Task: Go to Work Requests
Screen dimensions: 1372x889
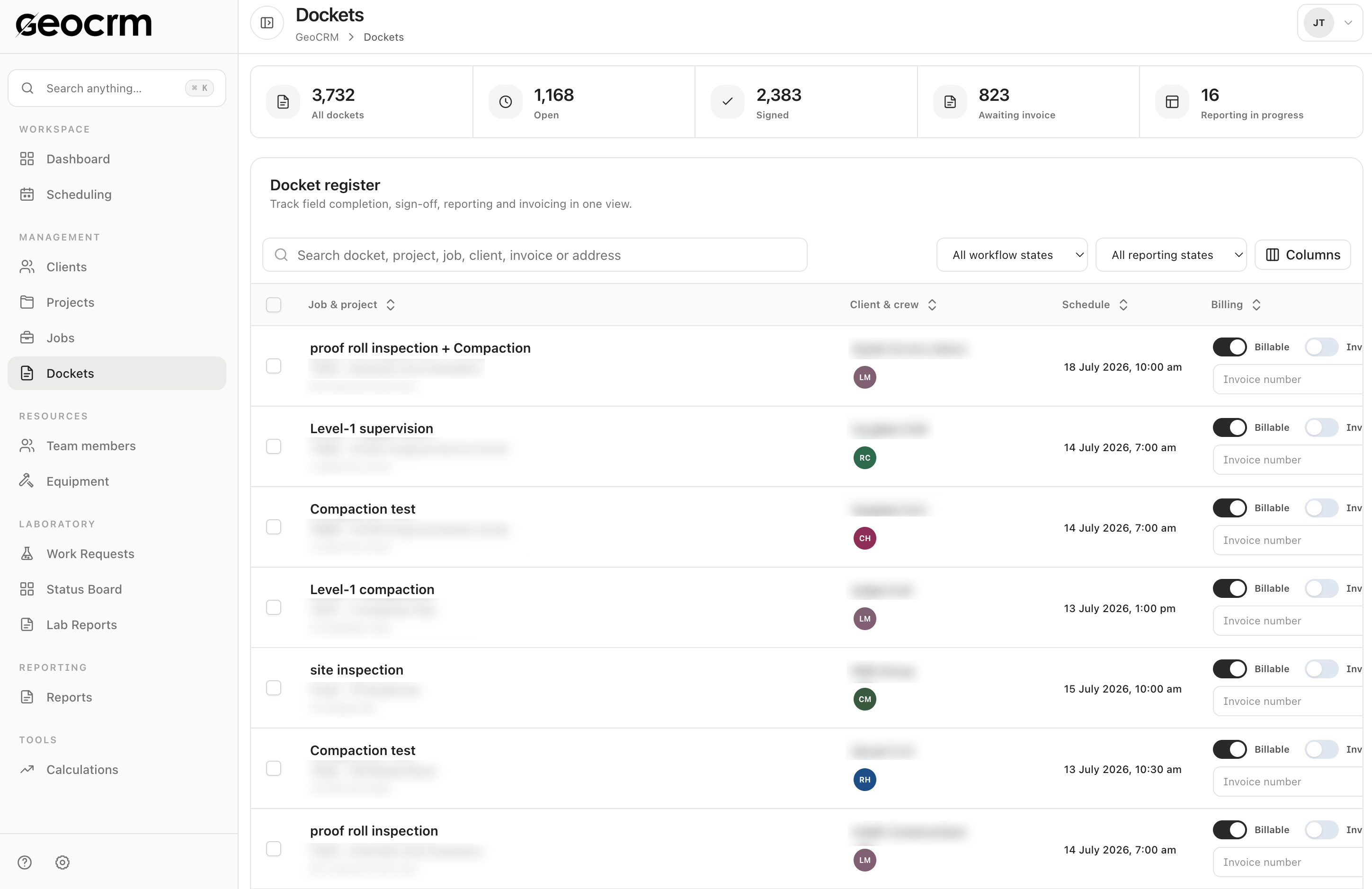Action: pyautogui.click(x=117, y=553)
